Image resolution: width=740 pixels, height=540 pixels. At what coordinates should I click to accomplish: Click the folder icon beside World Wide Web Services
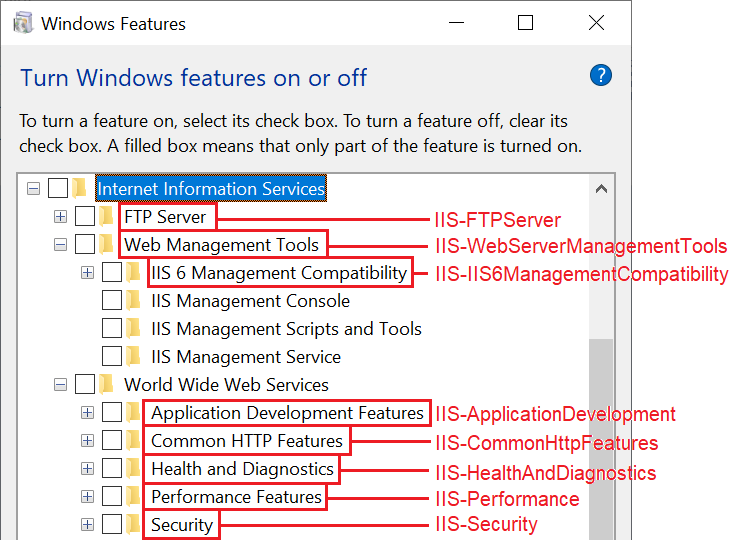(107, 384)
